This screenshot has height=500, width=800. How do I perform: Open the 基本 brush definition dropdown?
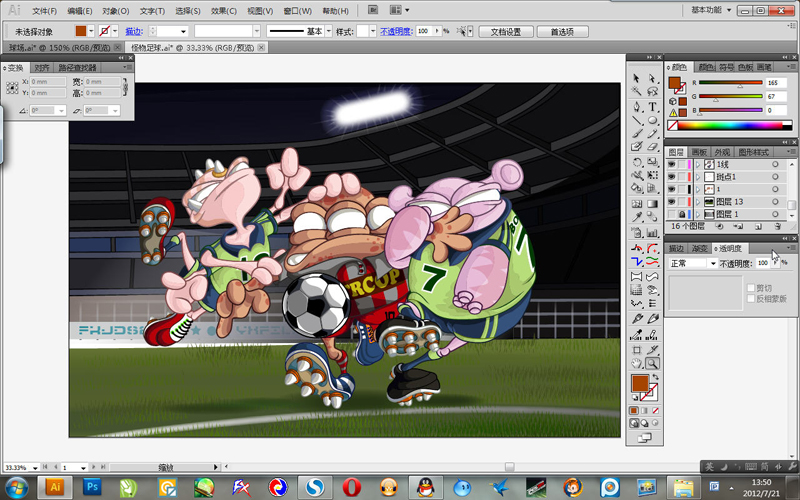pos(329,31)
